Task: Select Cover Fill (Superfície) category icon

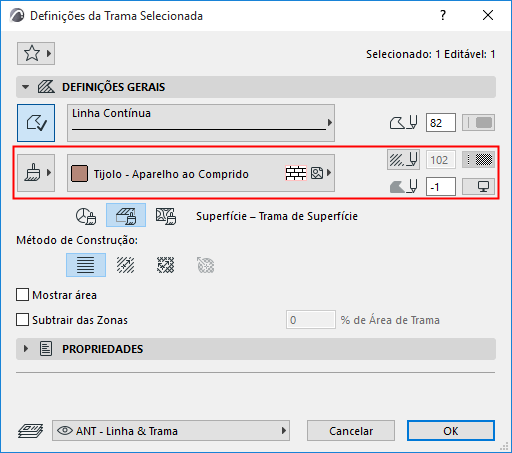Action: (x=126, y=216)
